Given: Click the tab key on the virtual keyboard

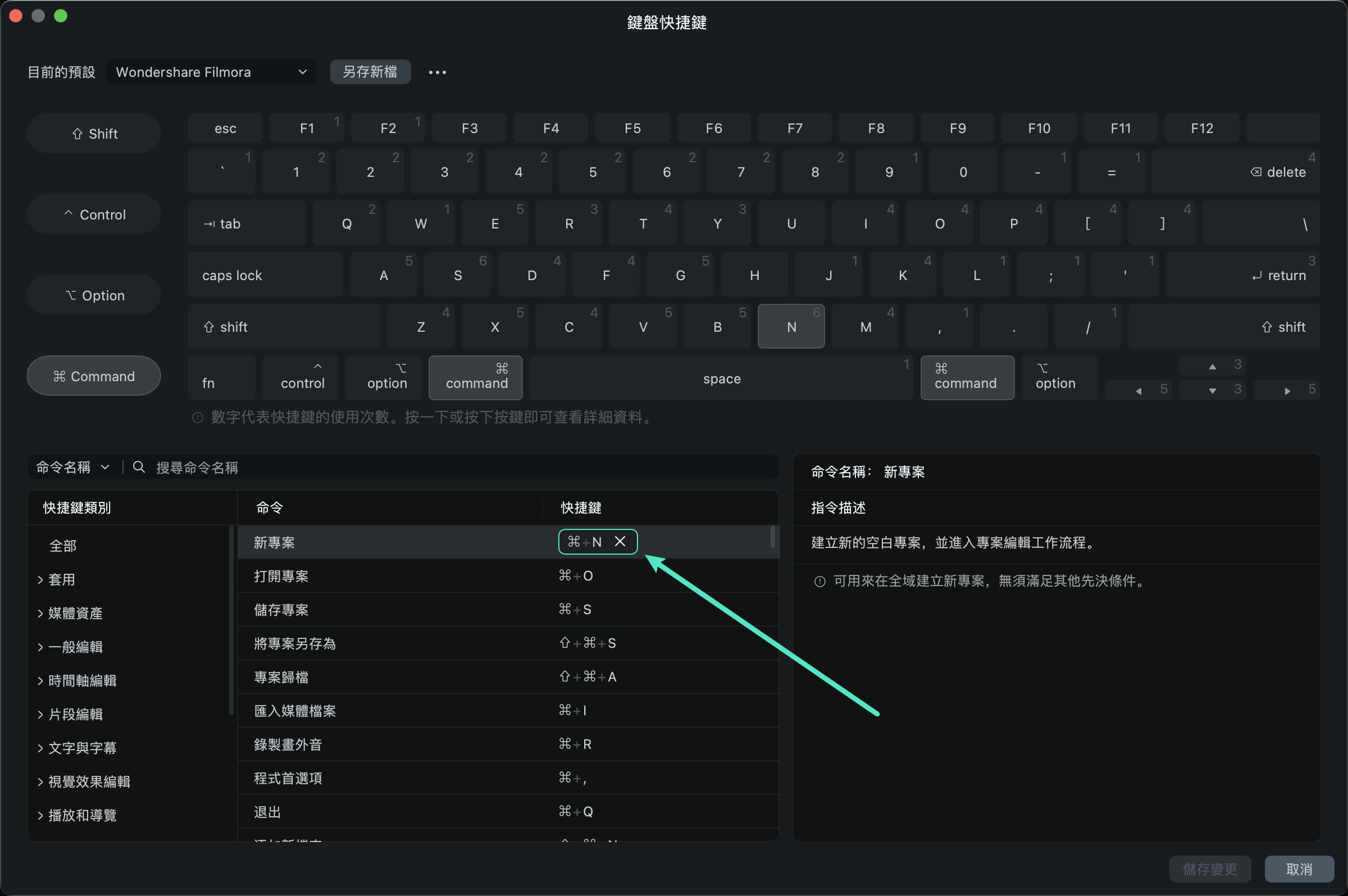Looking at the screenshot, I should click(247, 223).
